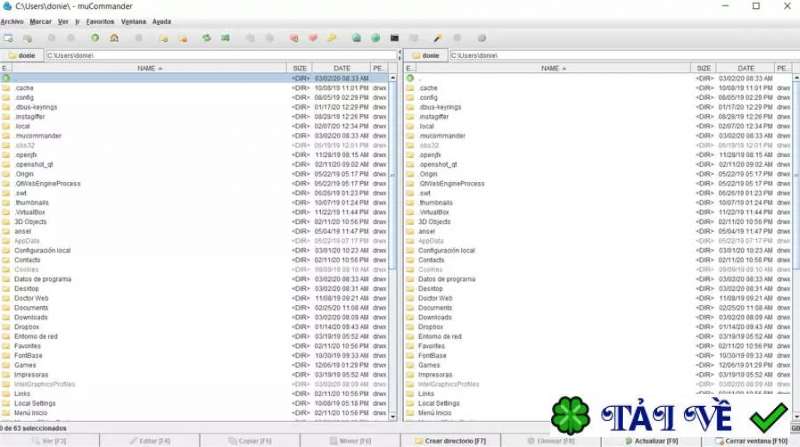Open the black terminal command icon
The height and width of the screenshot is (447, 800).
coord(394,38)
